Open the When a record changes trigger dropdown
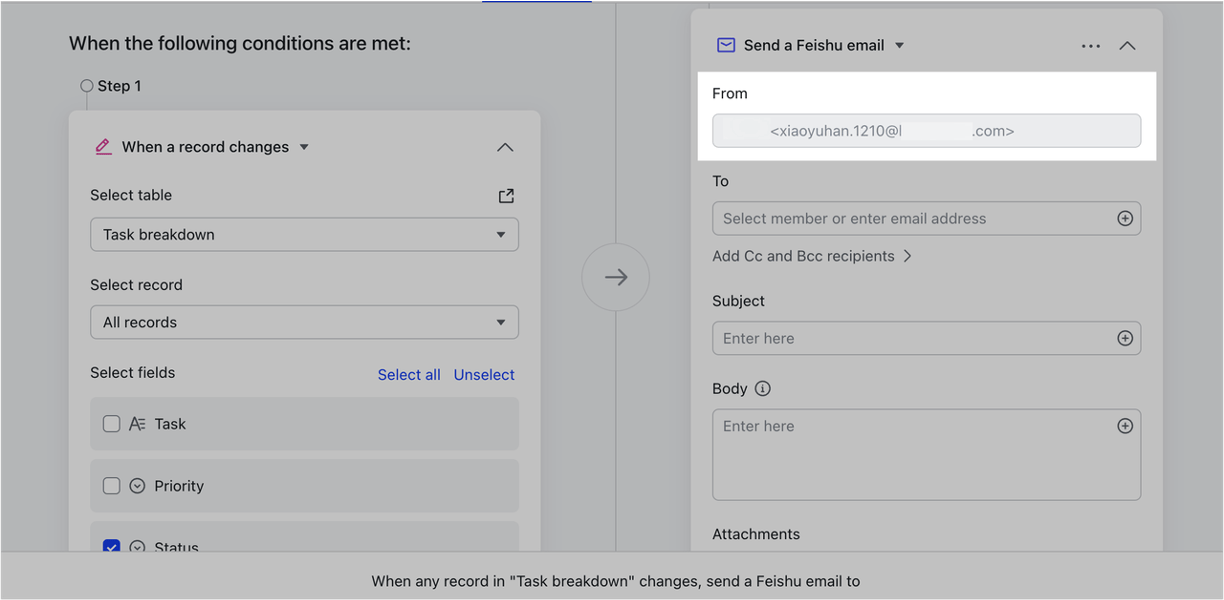 click(303, 146)
